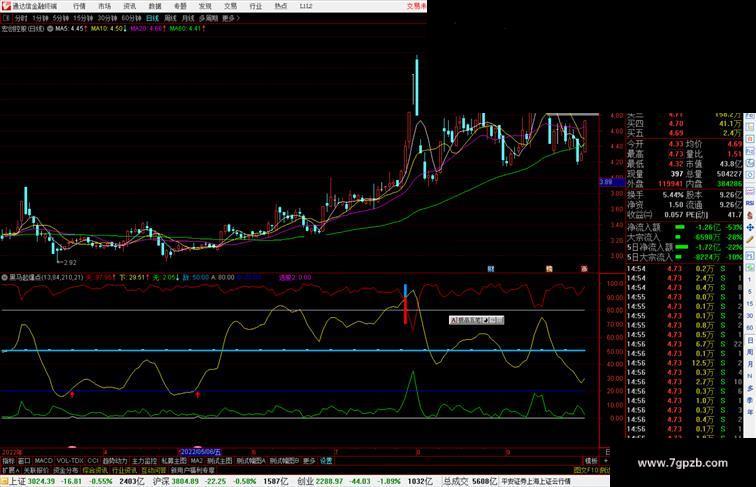Open the 设置 indicator settings
Image resolution: width=756 pixels, height=487 pixels.
326,461
